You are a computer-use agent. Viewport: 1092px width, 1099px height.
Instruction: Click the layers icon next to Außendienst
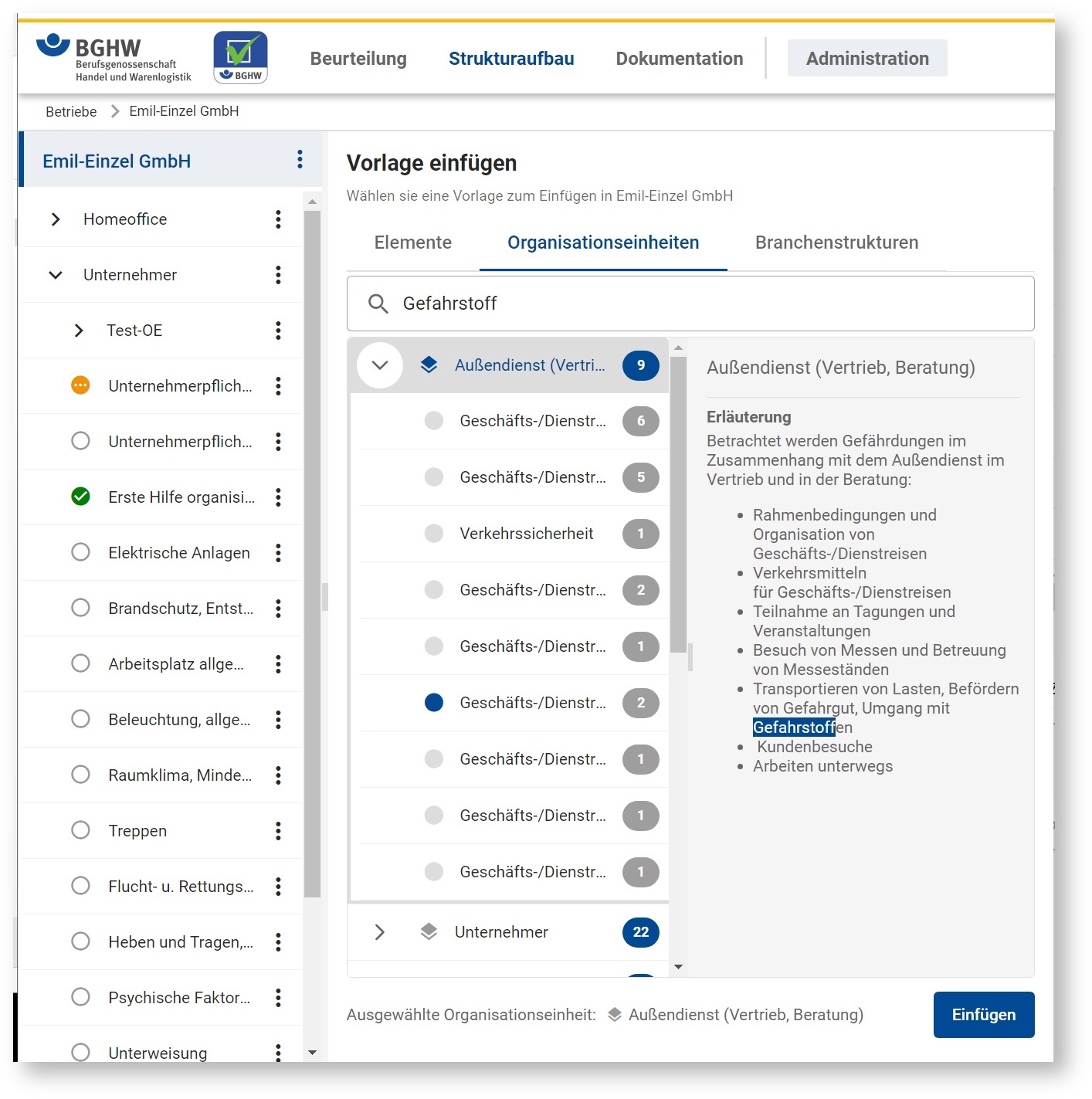pyautogui.click(x=429, y=365)
